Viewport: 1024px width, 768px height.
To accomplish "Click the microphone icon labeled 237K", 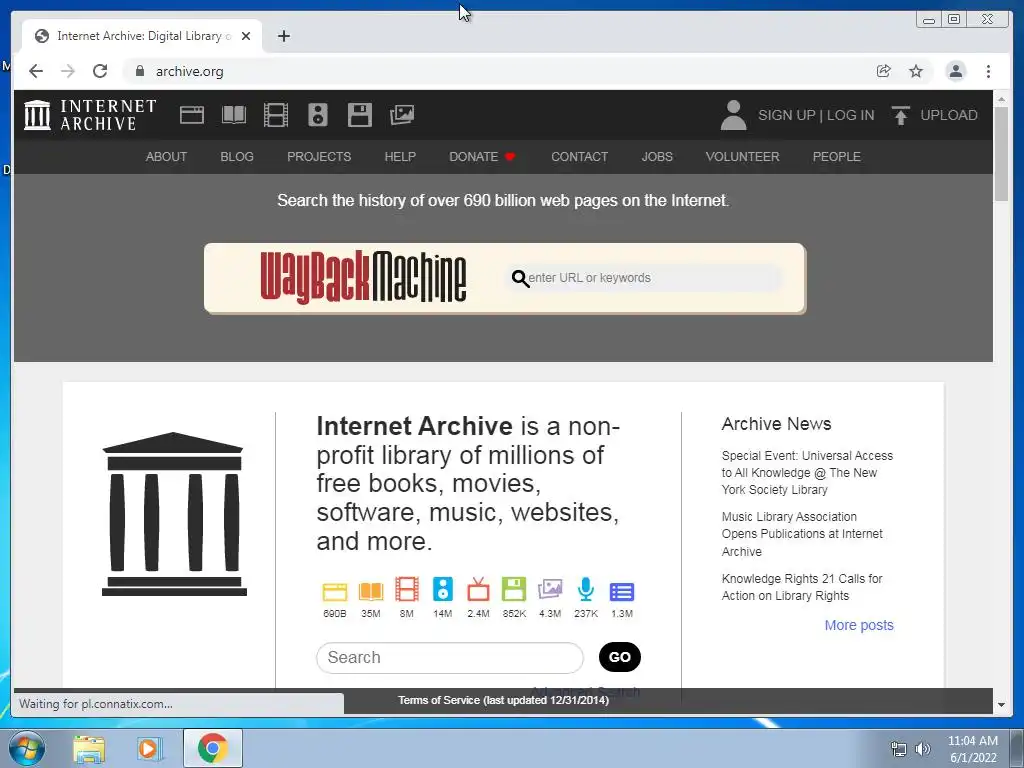I will click(x=586, y=590).
